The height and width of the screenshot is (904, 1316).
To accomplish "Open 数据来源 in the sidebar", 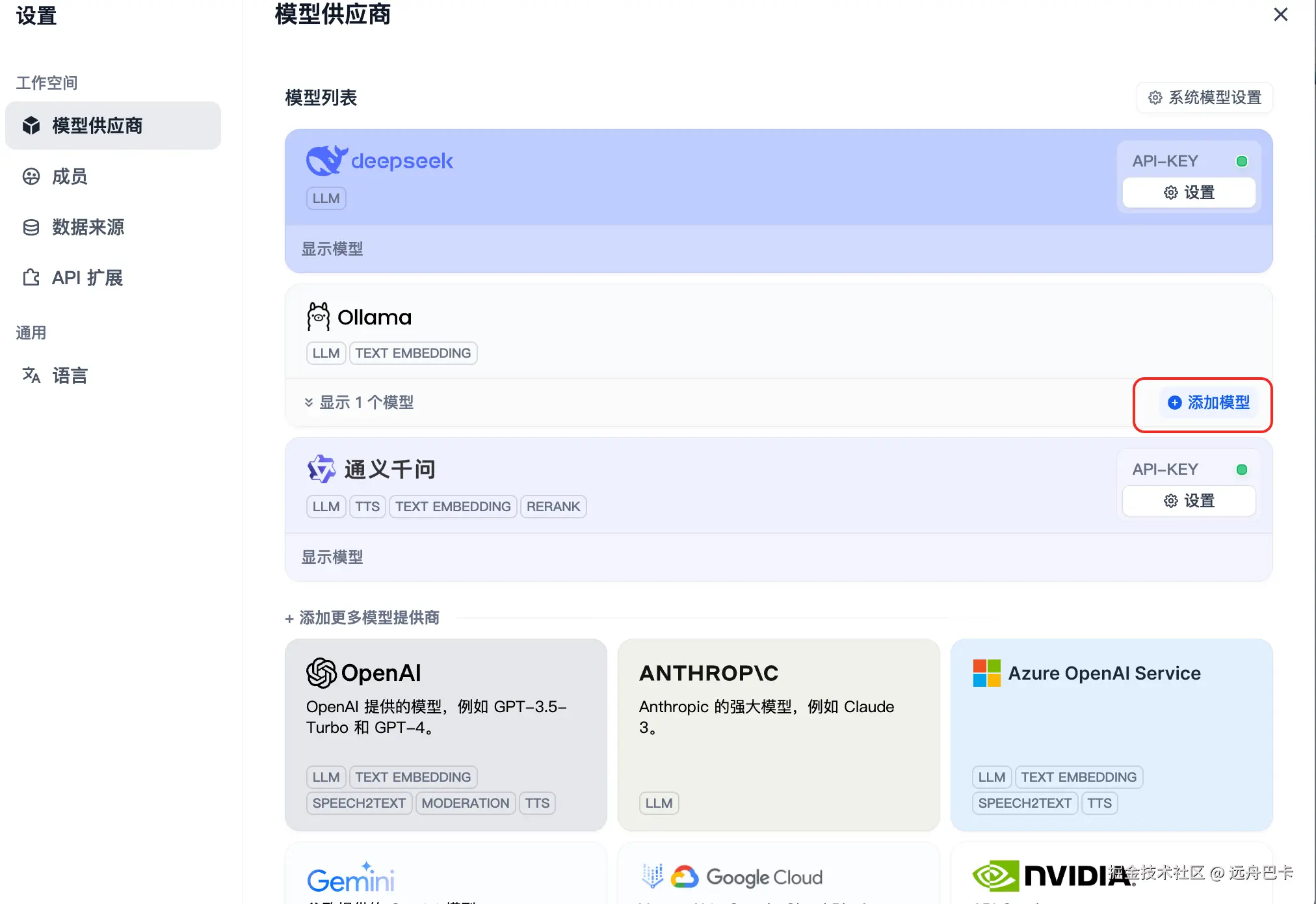I will 87,227.
